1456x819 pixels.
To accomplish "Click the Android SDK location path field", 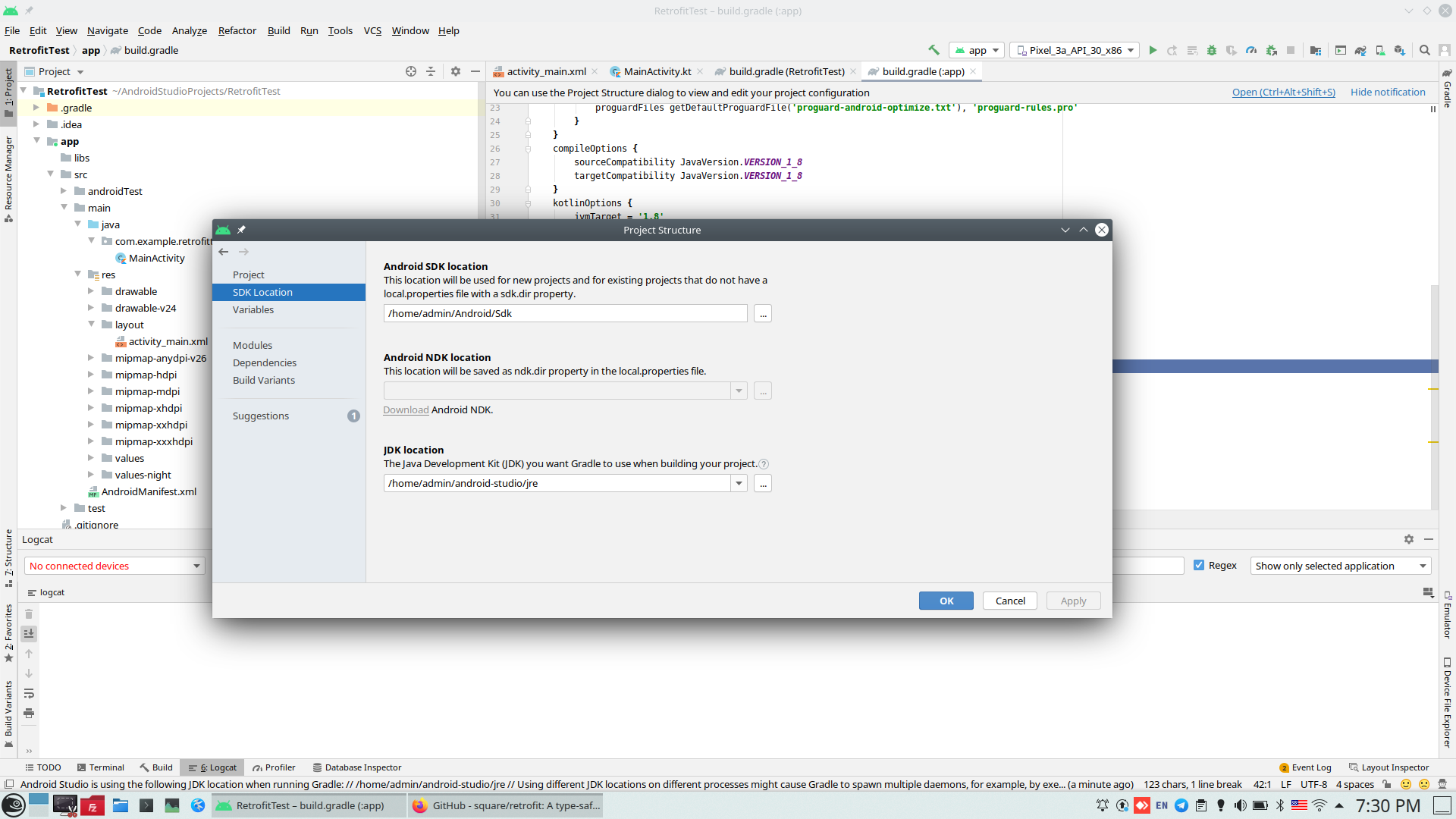I will 565,313.
